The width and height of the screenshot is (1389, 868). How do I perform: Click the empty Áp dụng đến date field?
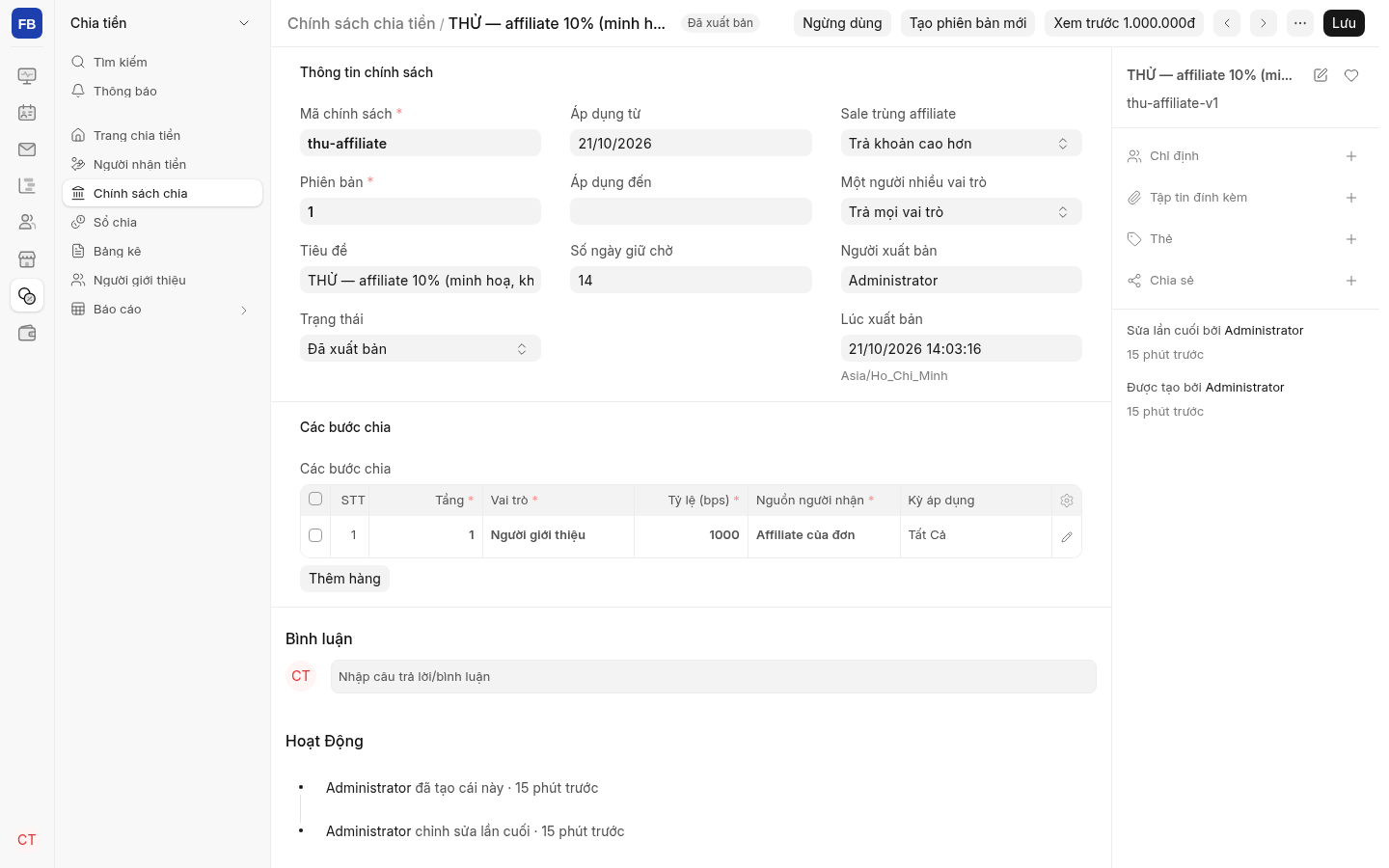point(691,212)
